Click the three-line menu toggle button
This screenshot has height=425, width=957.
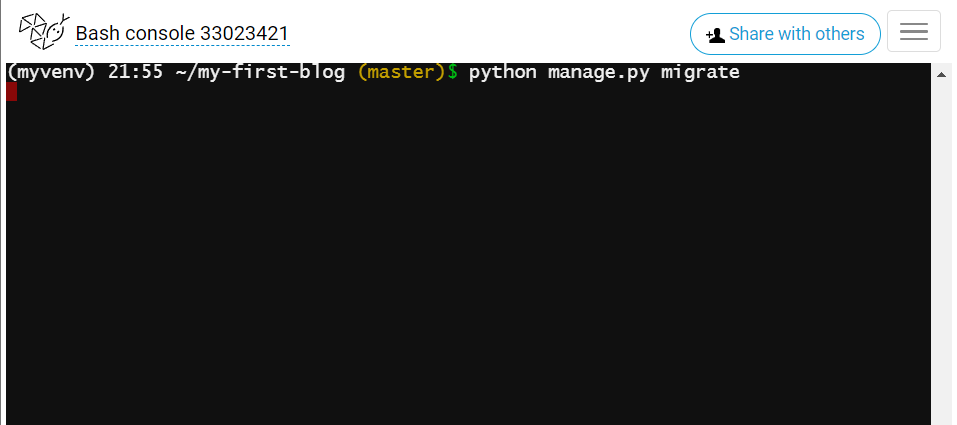tap(913, 31)
